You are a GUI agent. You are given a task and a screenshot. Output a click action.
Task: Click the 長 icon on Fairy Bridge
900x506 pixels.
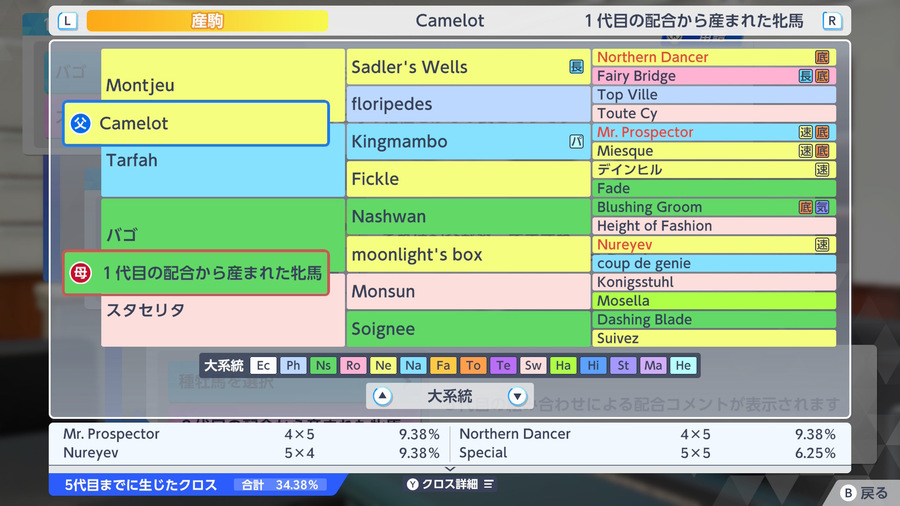pos(806,76)
